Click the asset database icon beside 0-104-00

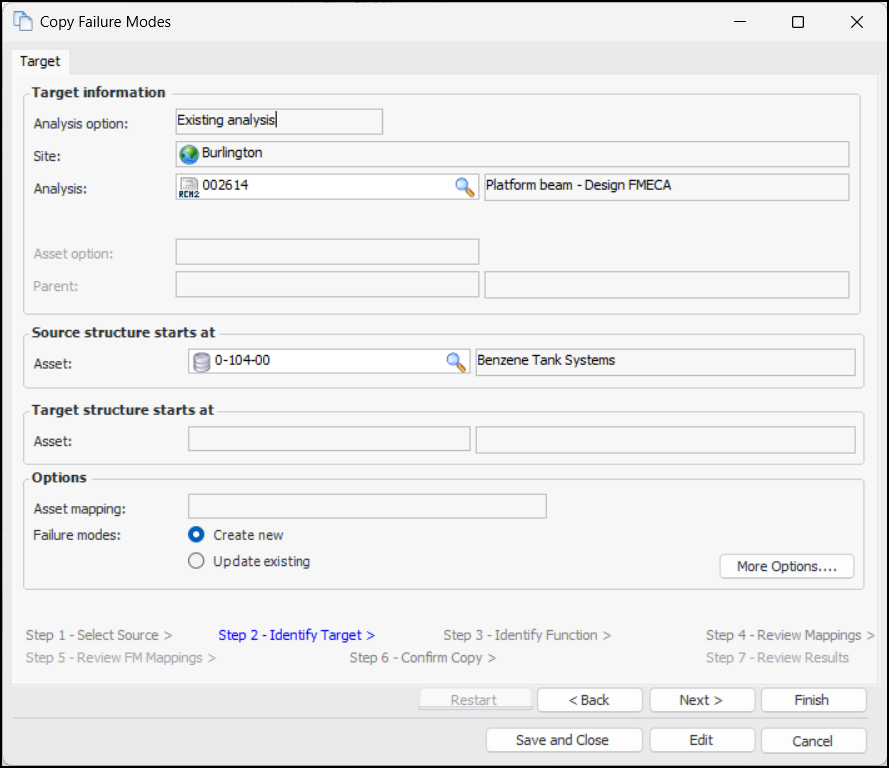201,362
